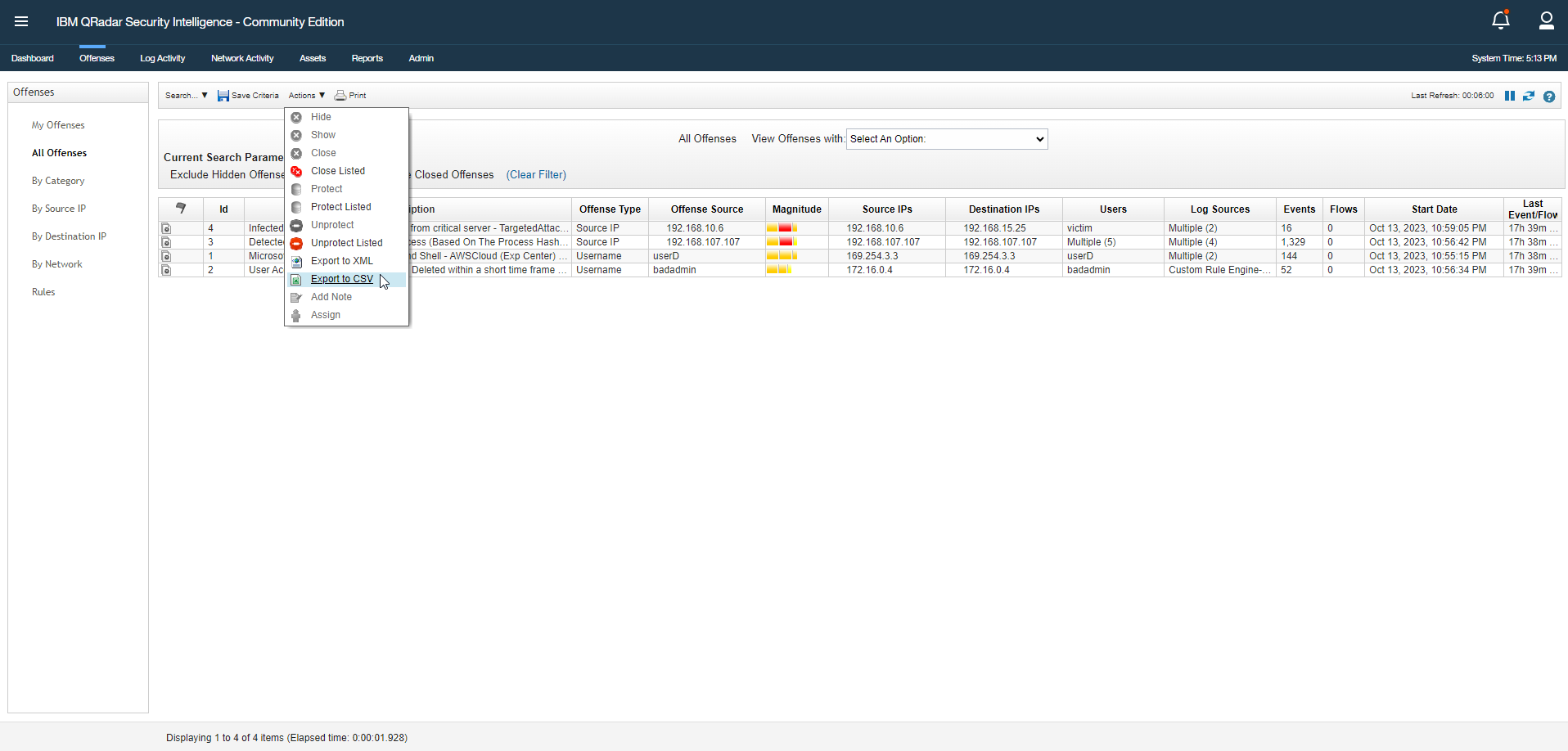Open By Source IP in the sidebar
1568x751 pixels.
59,209
